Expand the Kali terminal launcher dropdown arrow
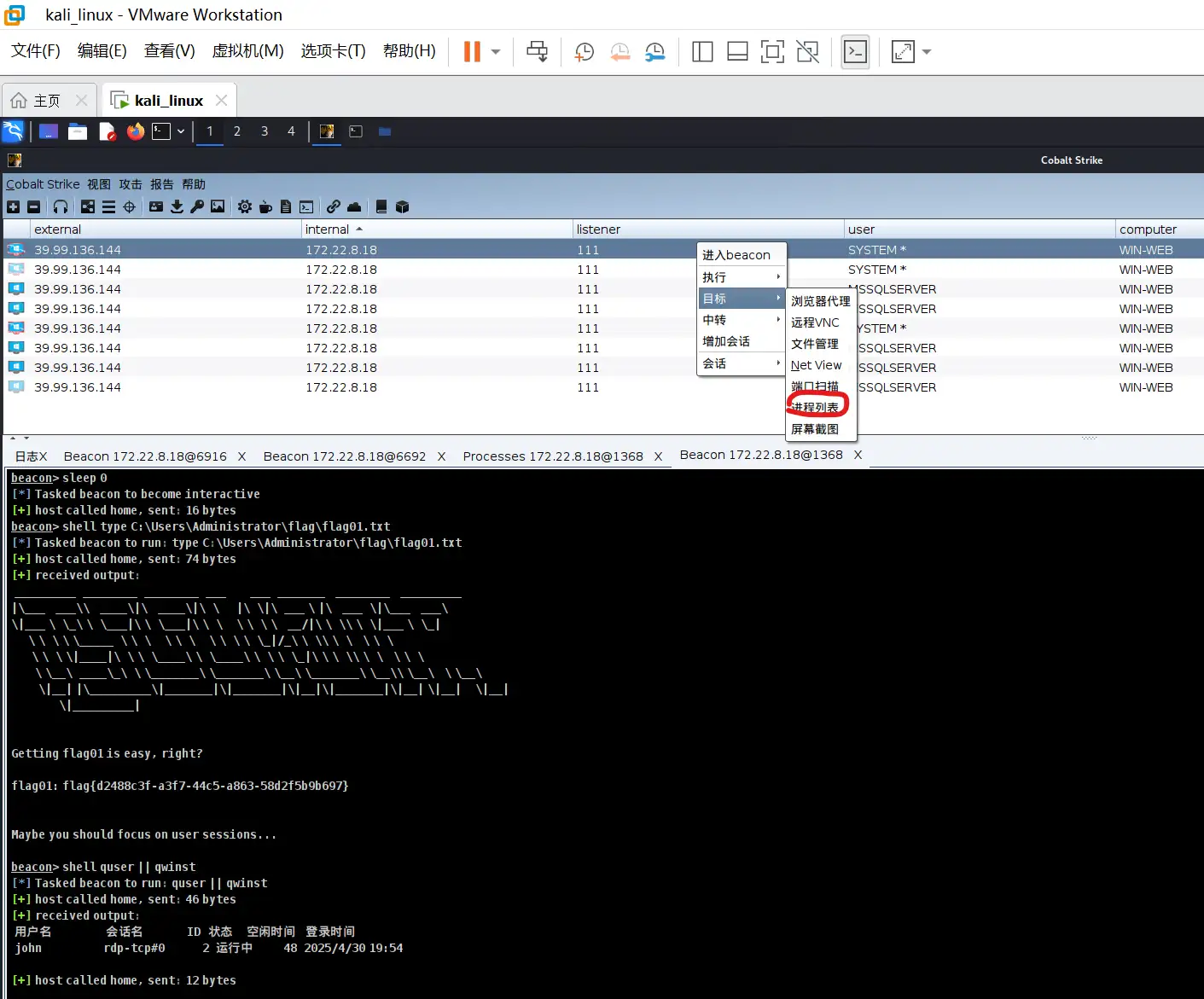The height and width of the screenshot is (999, 1204). tap(181, 131)
